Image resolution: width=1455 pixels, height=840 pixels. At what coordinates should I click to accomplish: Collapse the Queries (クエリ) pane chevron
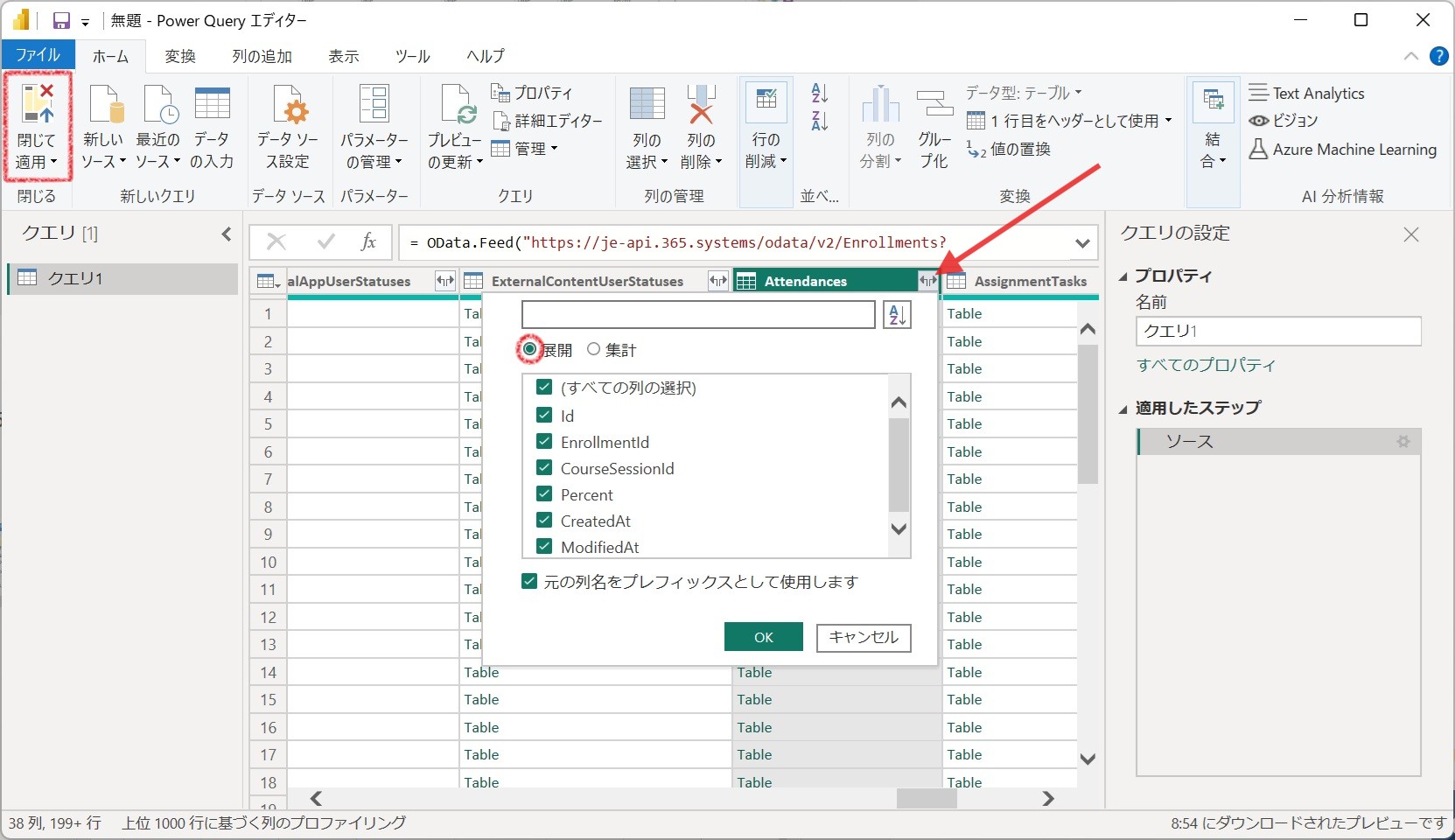(227, 234)
